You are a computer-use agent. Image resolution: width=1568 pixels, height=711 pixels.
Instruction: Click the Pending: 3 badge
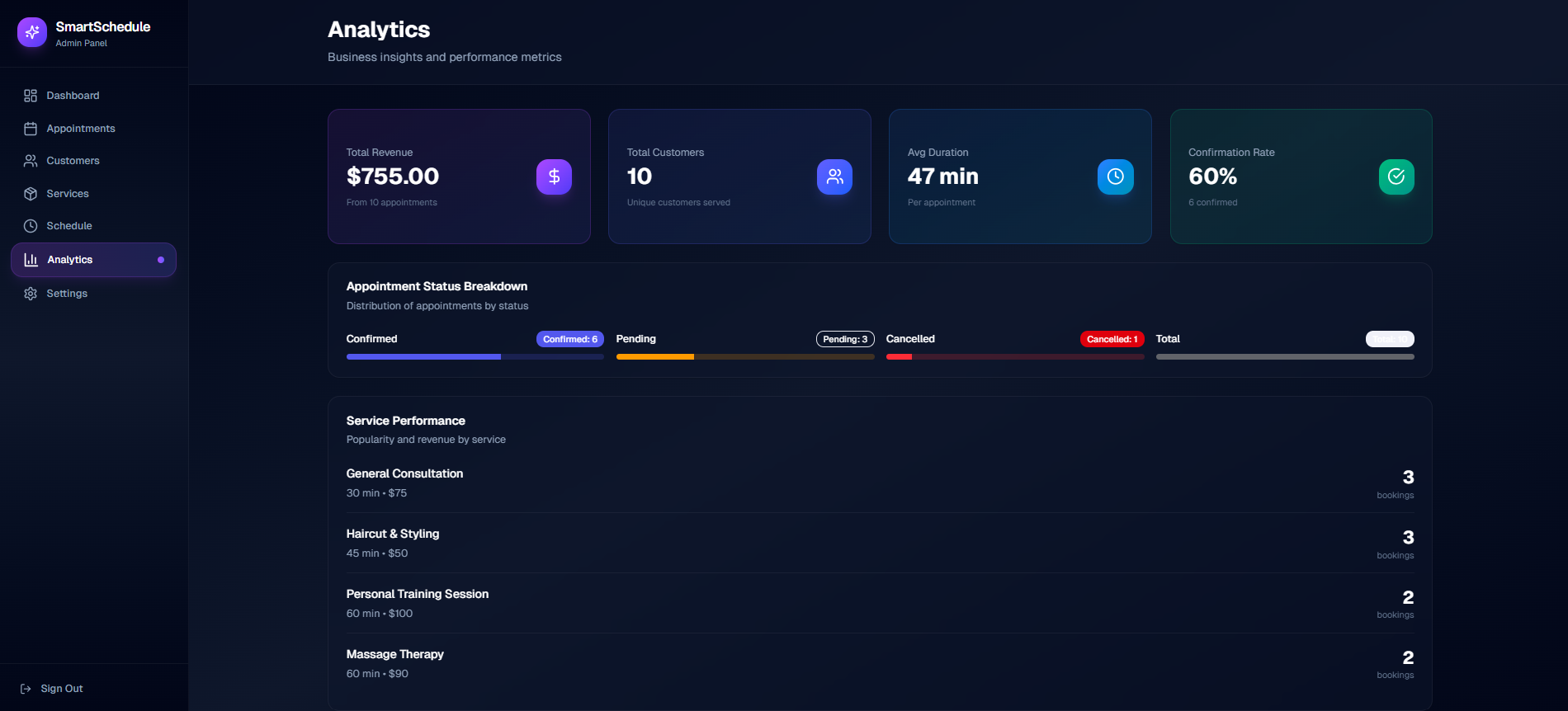point(844,339)
